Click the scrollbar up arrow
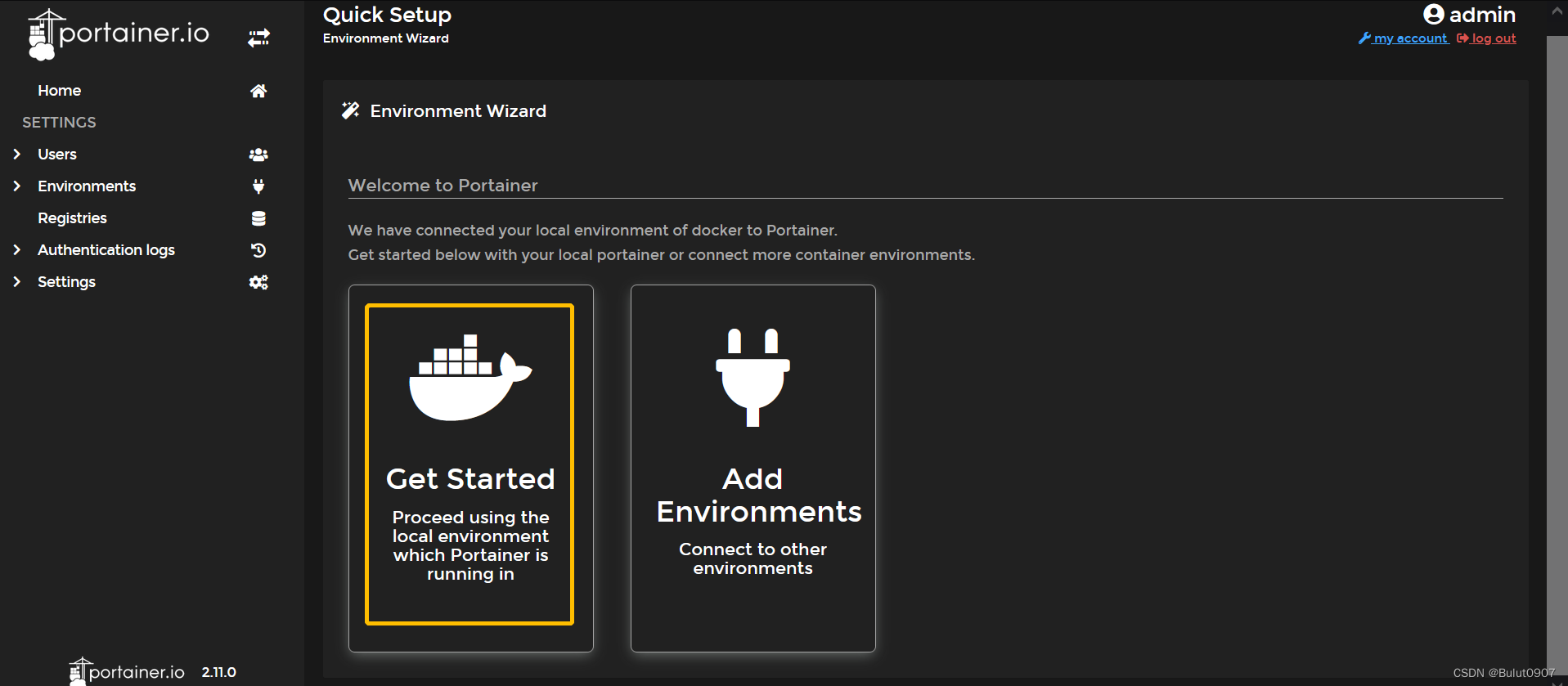Viewport: 1568px width, 686px height. (x=1557, y=11)
